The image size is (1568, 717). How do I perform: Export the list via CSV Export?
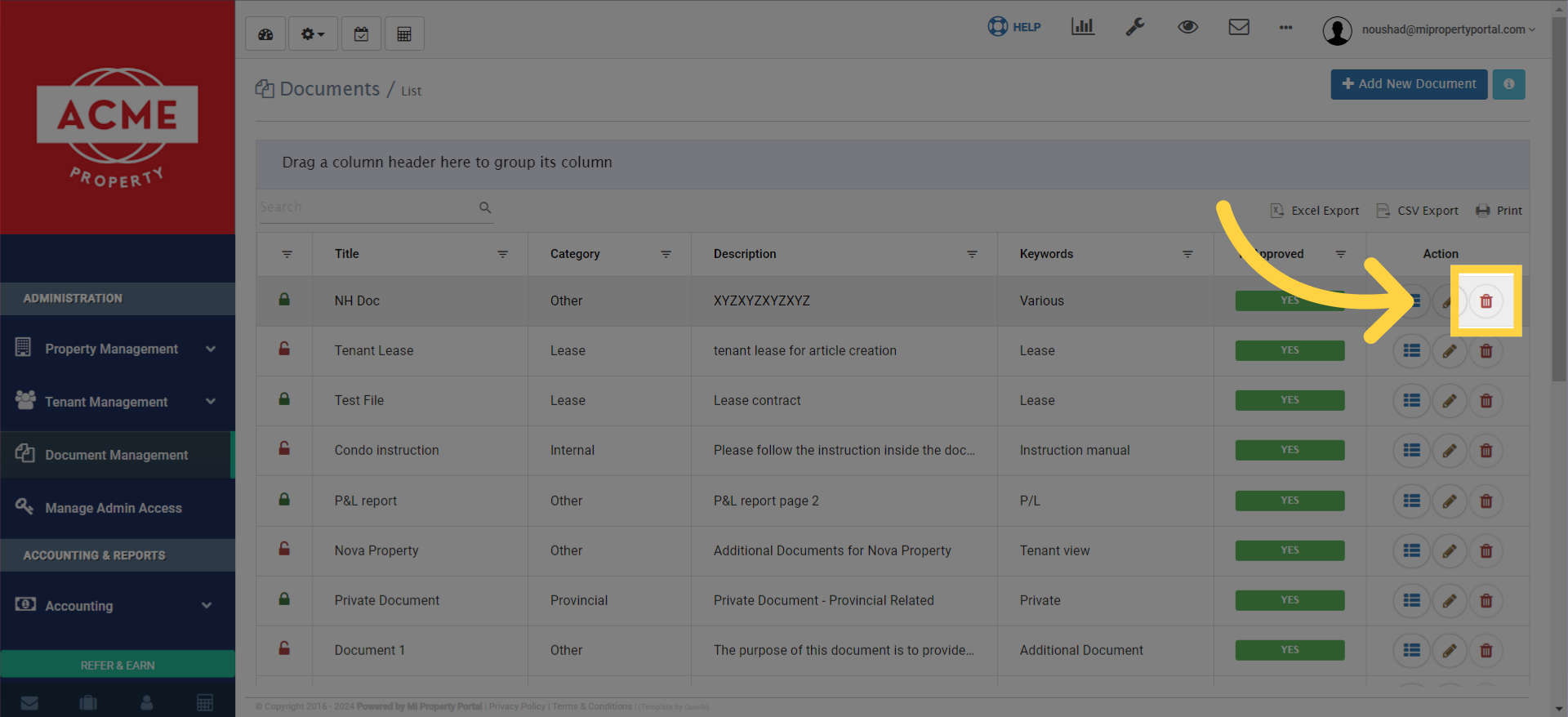click(x=1418, y=211)
